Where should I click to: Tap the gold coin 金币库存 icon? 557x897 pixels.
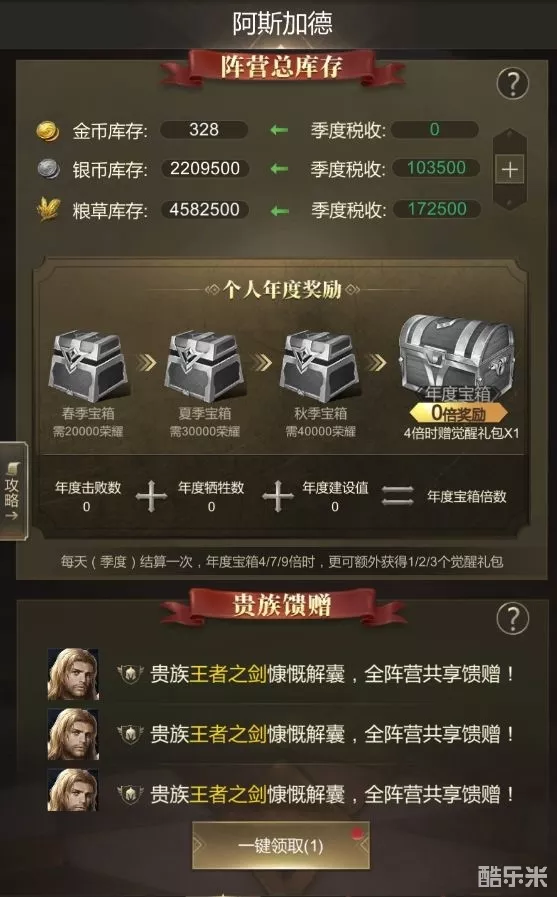48,131
